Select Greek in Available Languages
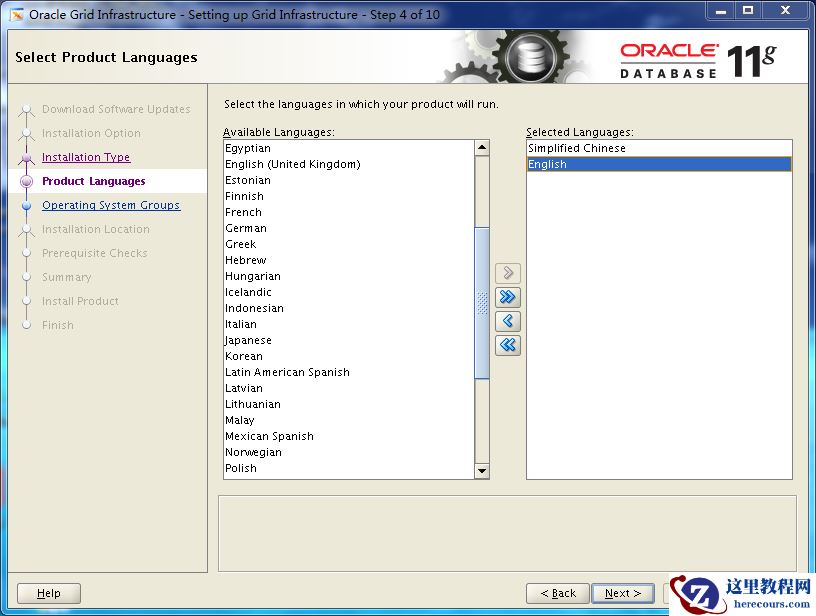 (x=349, y=245)
